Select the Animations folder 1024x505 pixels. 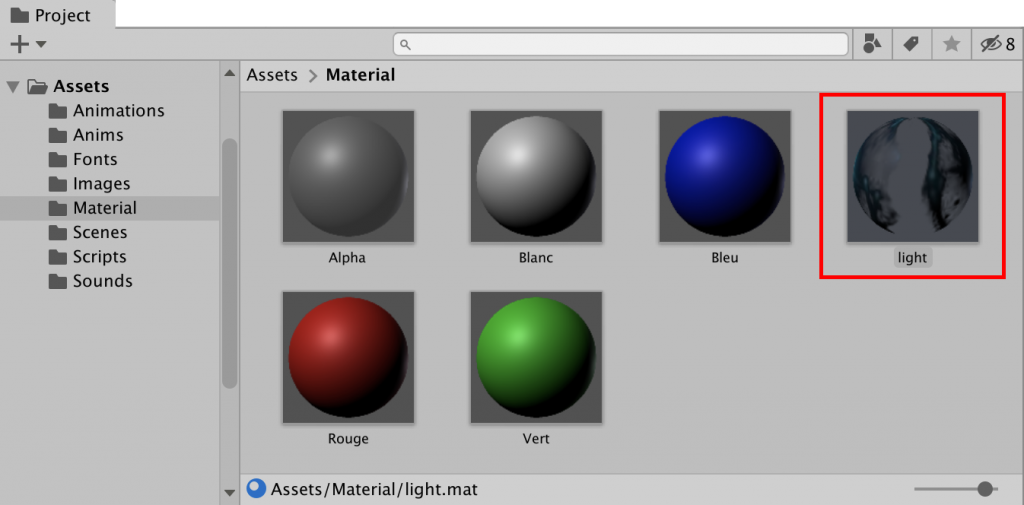point(118,111)
